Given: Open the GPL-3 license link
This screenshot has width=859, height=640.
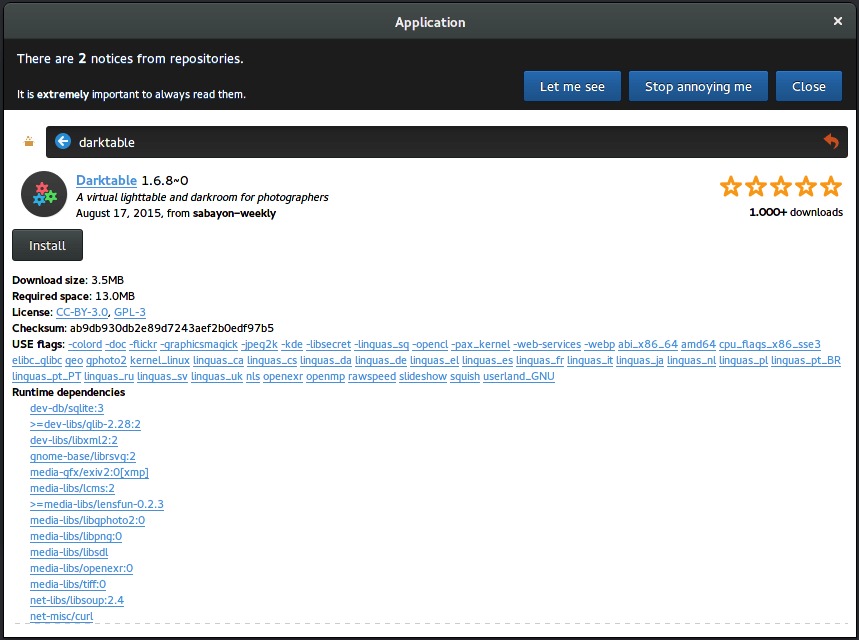Looking at the screenshot, I should [x=130, y=312].
